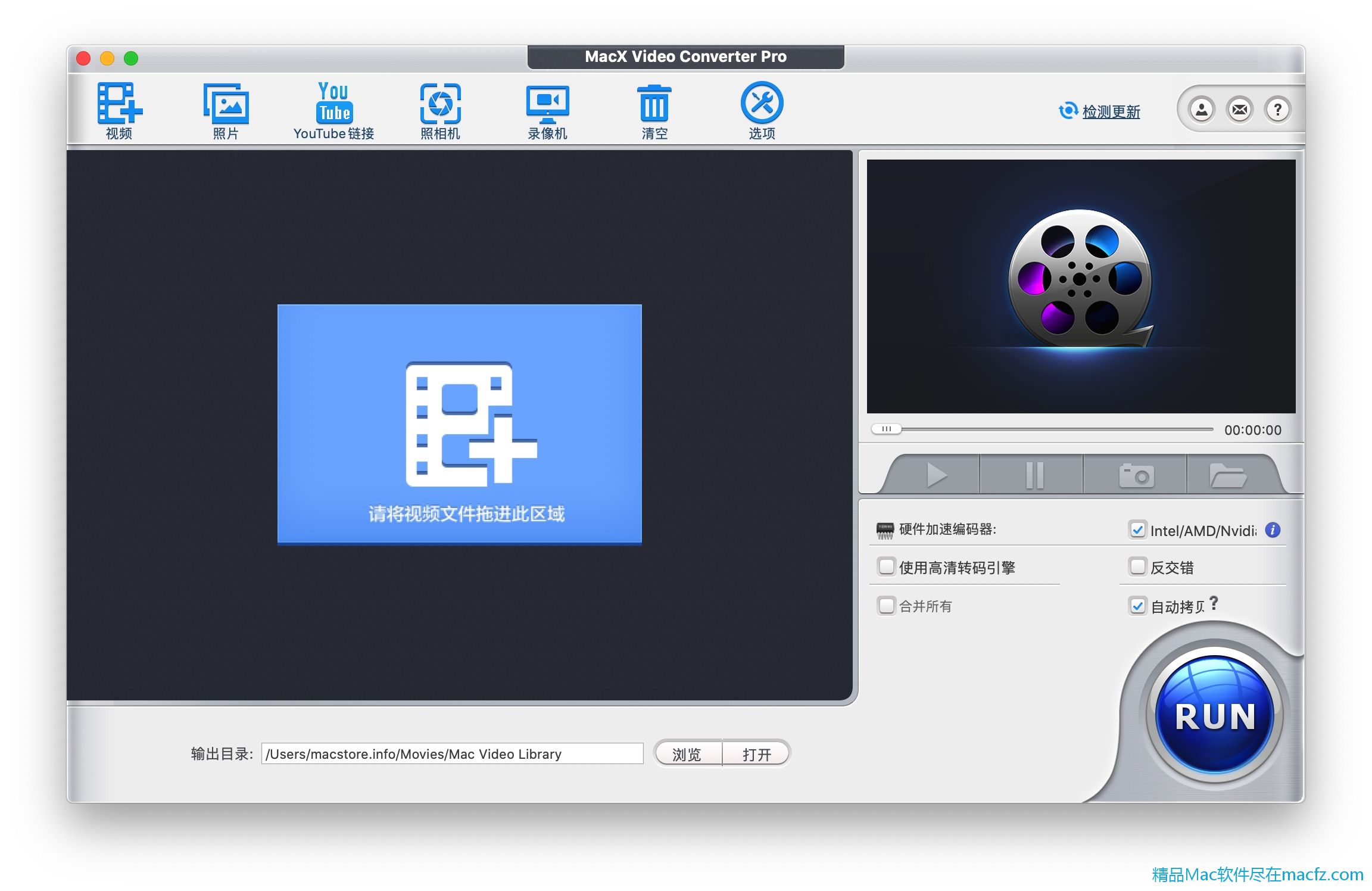The height and width of the screenshot is (891, 1372).
Task: Click the 请将视频文件拖进此区域 text
Action: pos(466,513)
